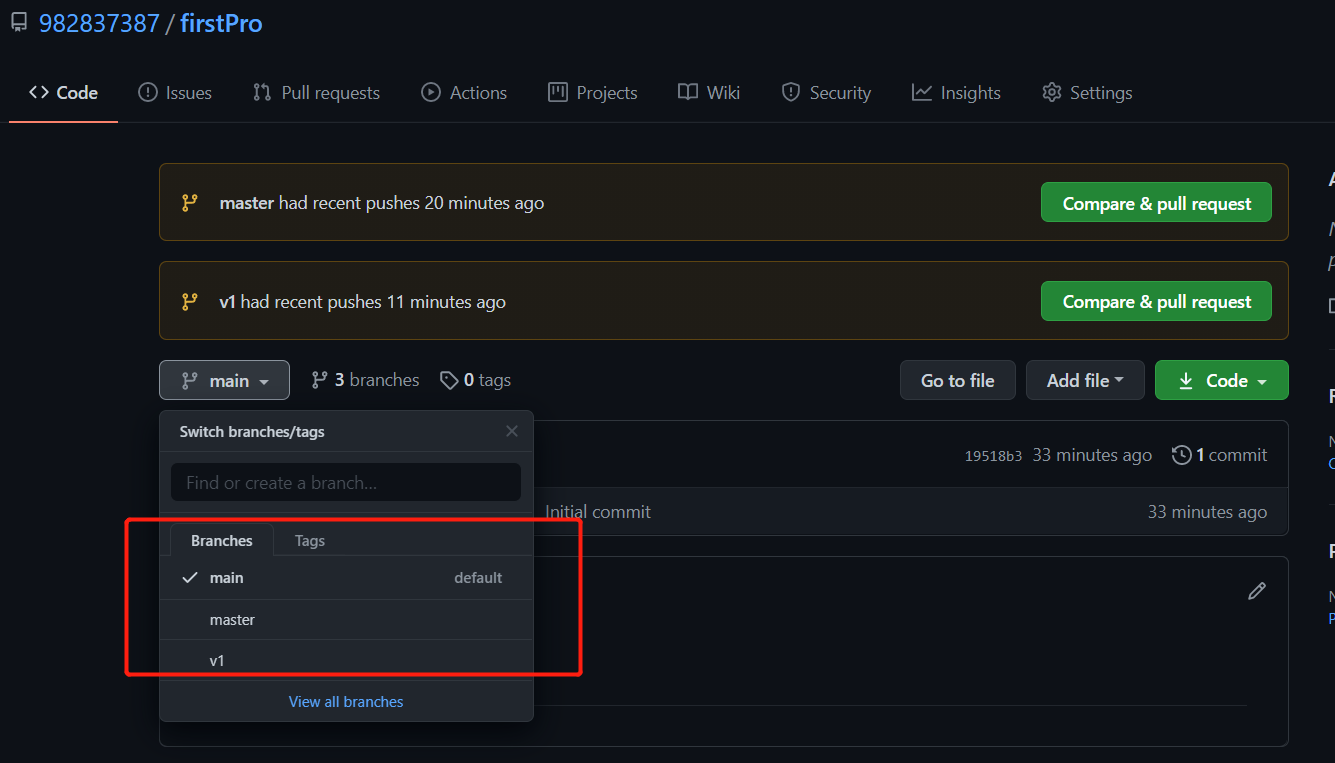Image resolution: width=1335 pixels, height=763 pixels.
Task: Switch to the master branch
Action: click(x=346, y=620)
